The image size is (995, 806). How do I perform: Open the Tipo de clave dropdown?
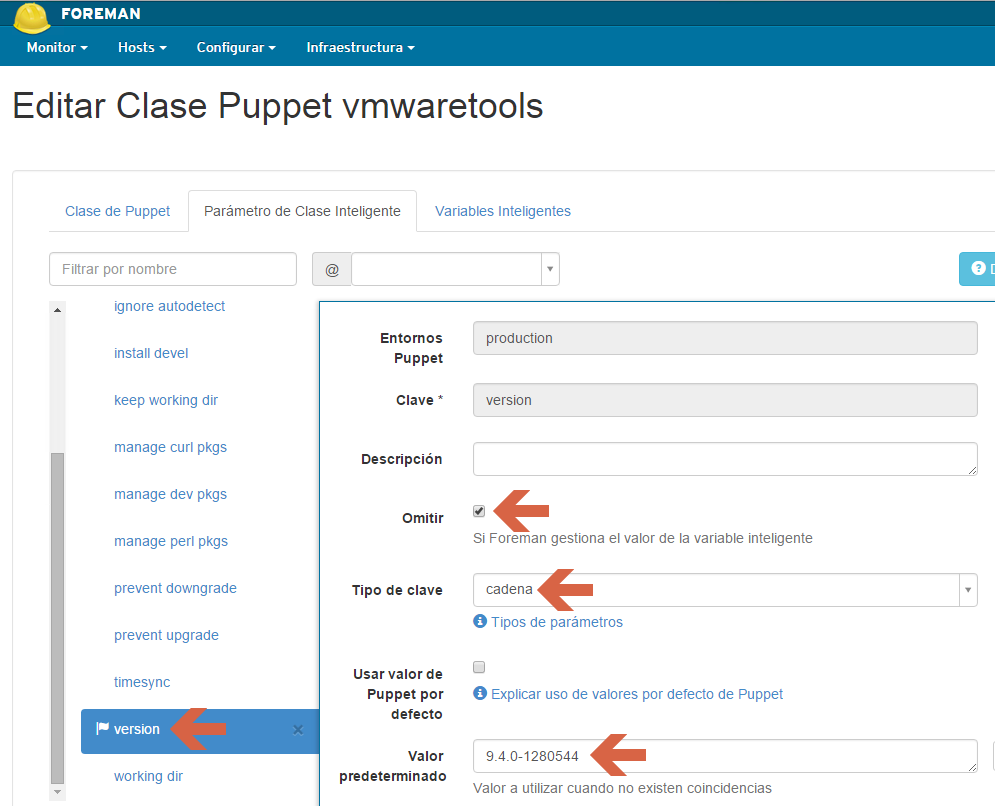pyautogui.click(x=725, y=590)
